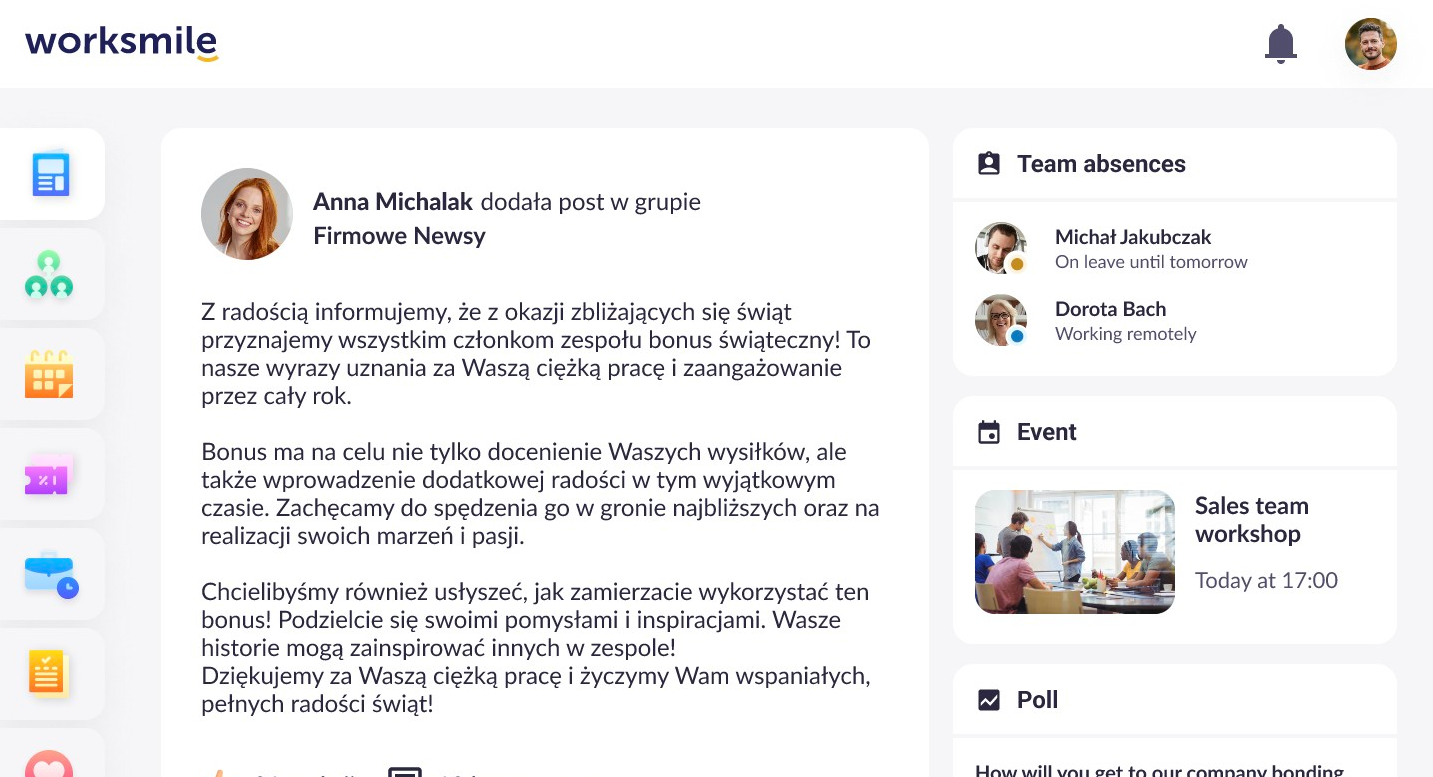Click the Poll chart icon
This screenshot has width=1433, height=777.
pyautogui.click(x=989, y=700)
